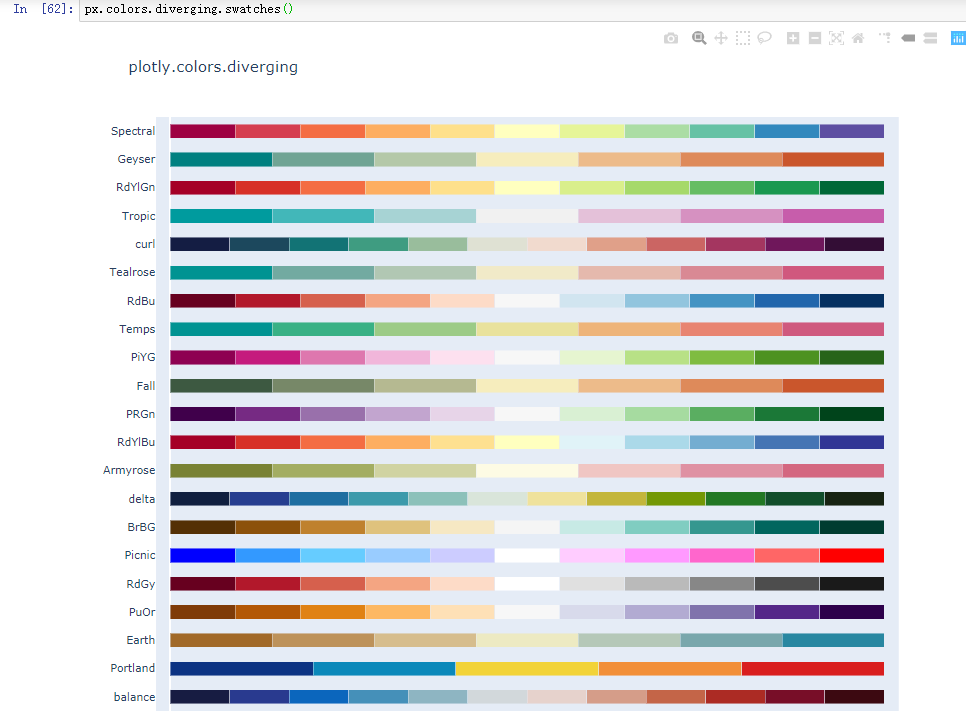Click the chart title plotly.colors.diverging
This screenshot has width=966, height=720.
click(212, 67)
